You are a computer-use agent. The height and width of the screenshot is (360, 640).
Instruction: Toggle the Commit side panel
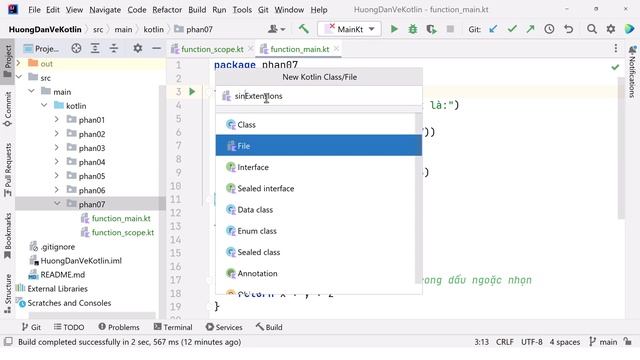coord(7,109)
